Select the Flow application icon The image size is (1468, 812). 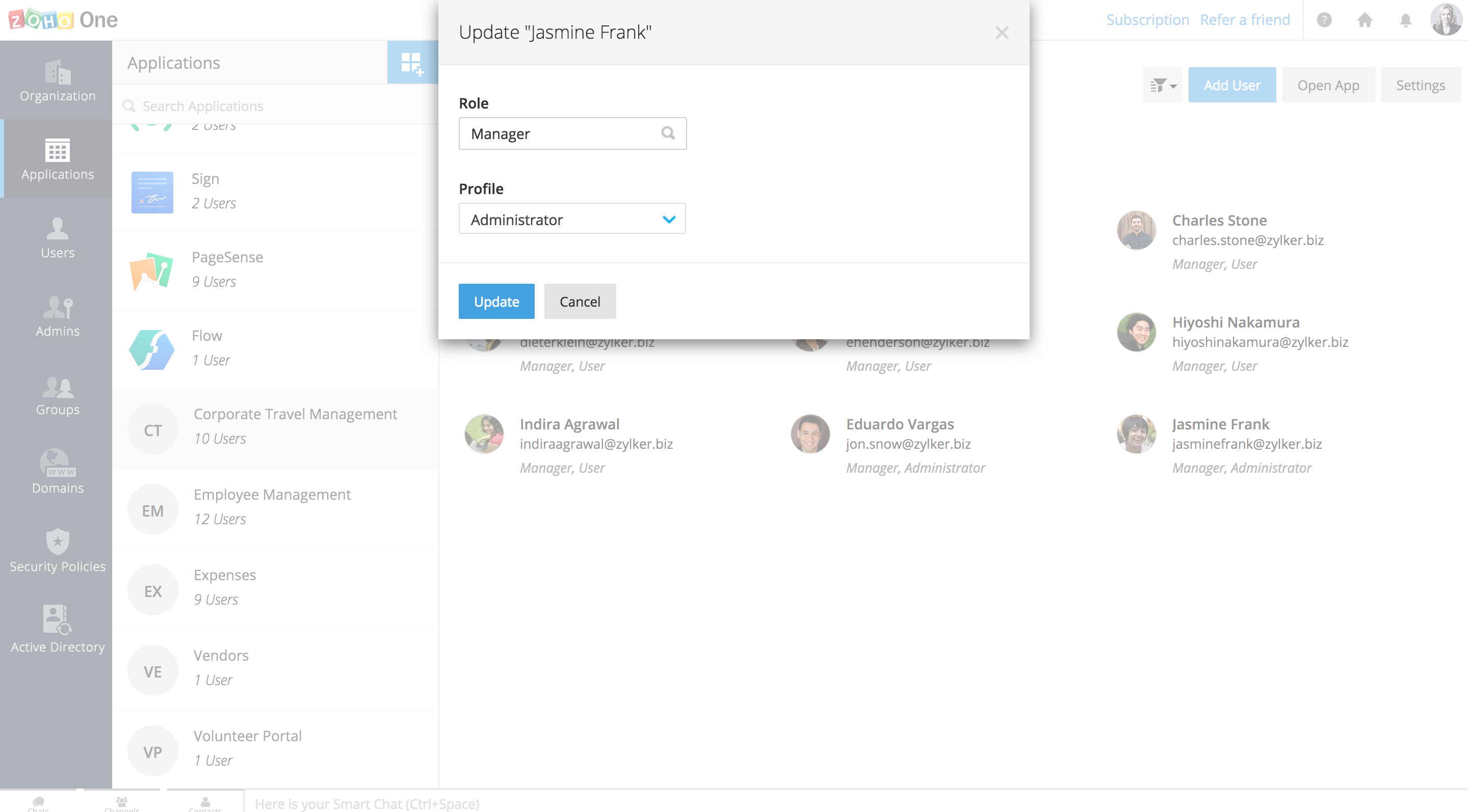tap(152, 349)
